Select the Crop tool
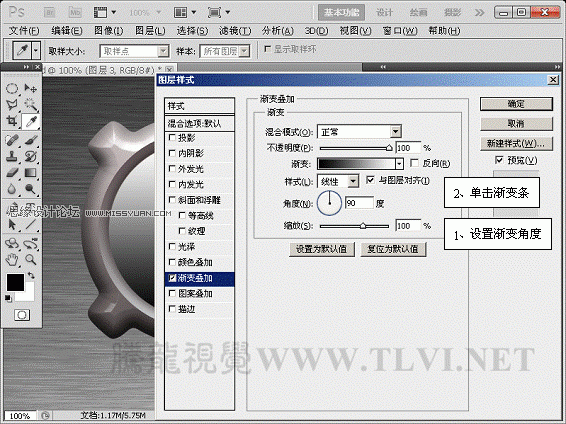This screenshot has width=566, height=424. point(12,121)
